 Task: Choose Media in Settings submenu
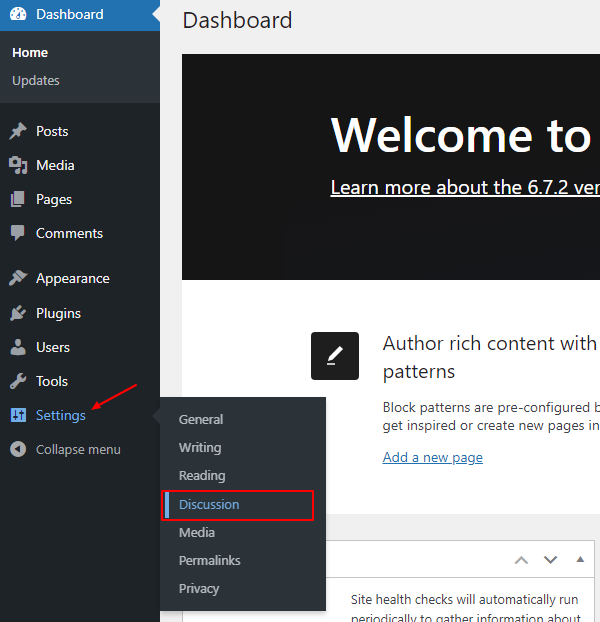click(197, 532)
